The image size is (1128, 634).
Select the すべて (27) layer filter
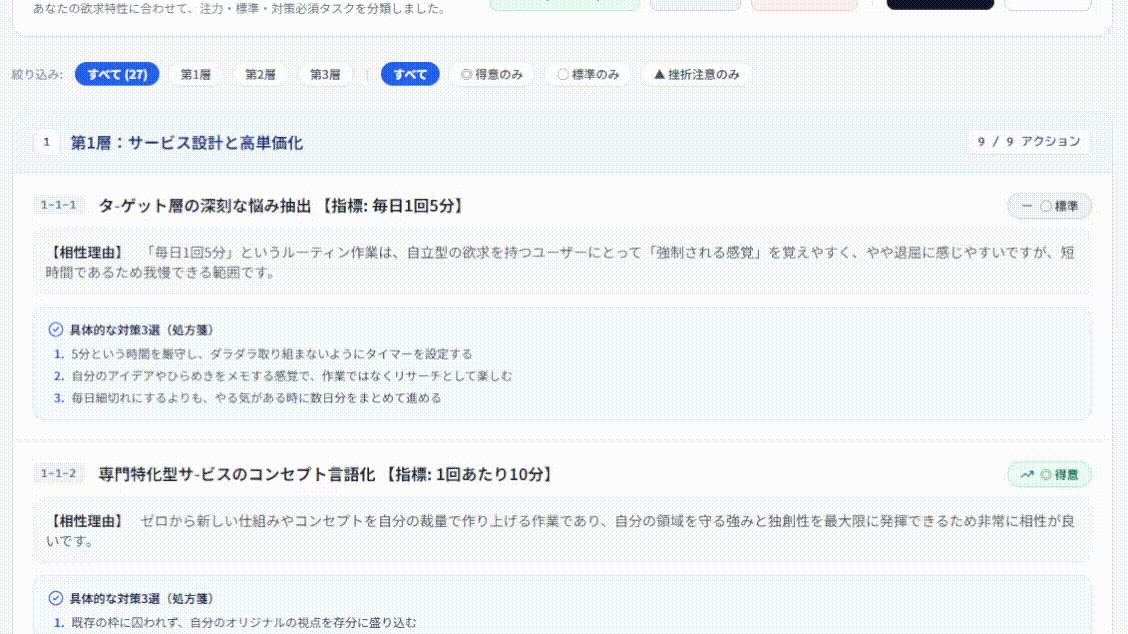(117, 74)
